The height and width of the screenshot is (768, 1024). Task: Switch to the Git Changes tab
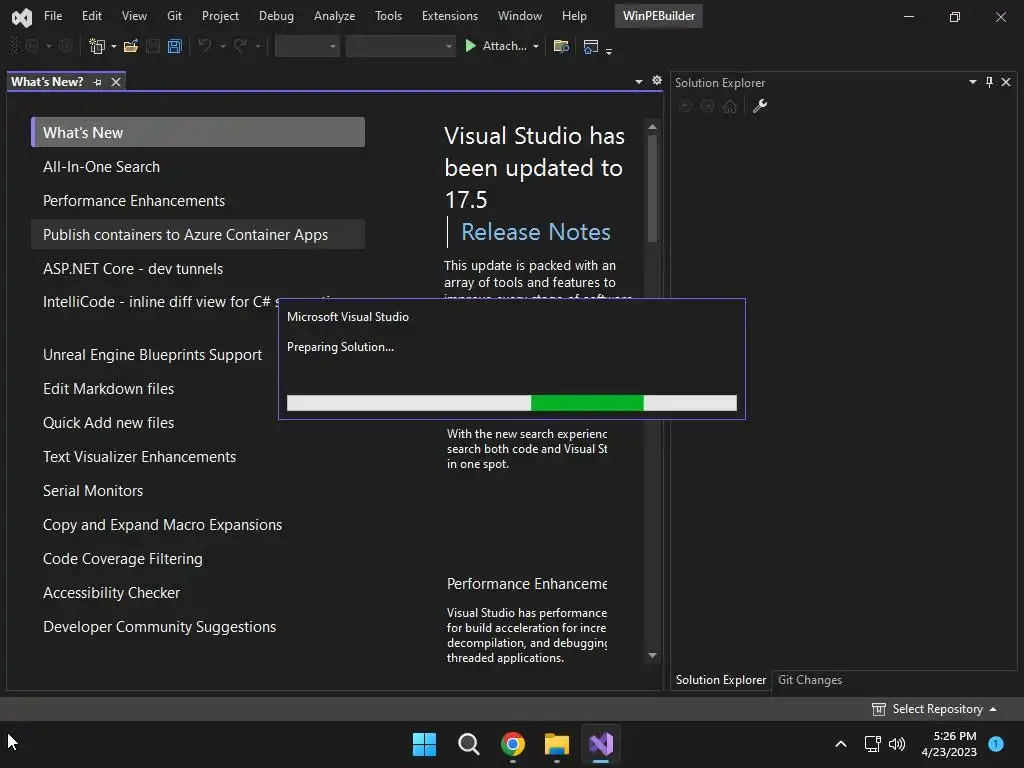pyautogui.click(x=810, y=680)
